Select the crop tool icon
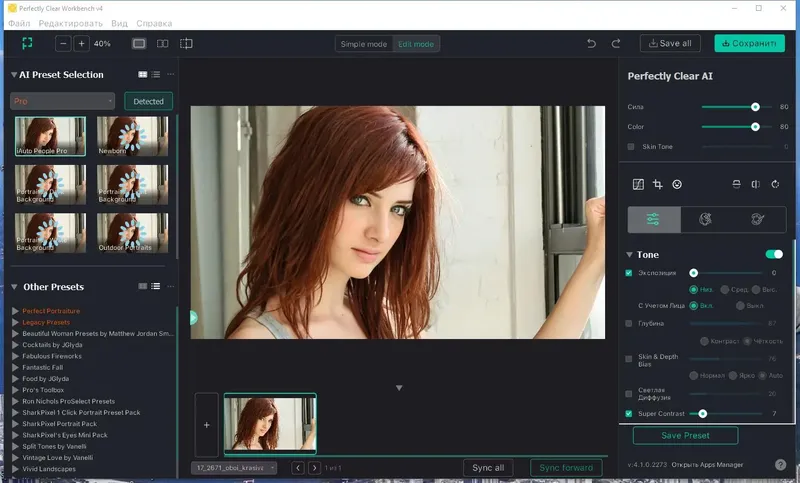This screenshot has height=483, width=800. (658, 184)
